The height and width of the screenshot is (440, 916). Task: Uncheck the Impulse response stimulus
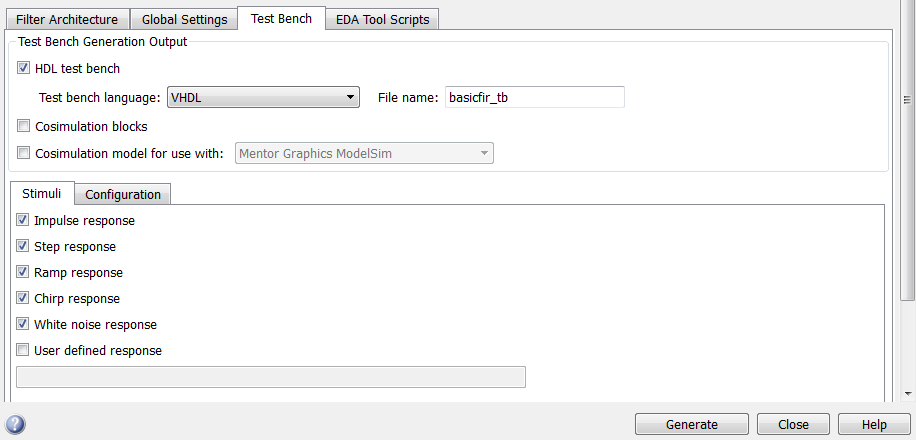tap(23, 220)
